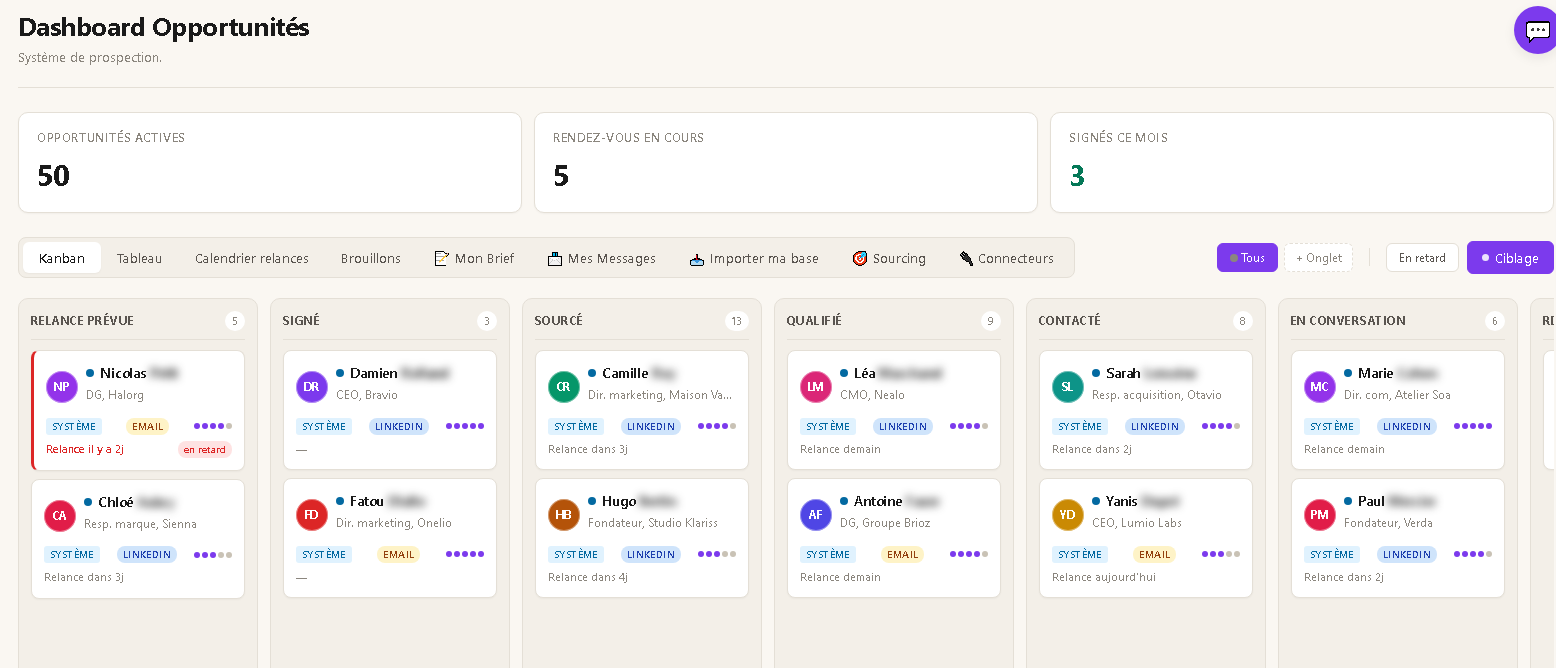Click 'Dir. com, Atelier Soa' on Marie card

click(x=1397, y=395)
